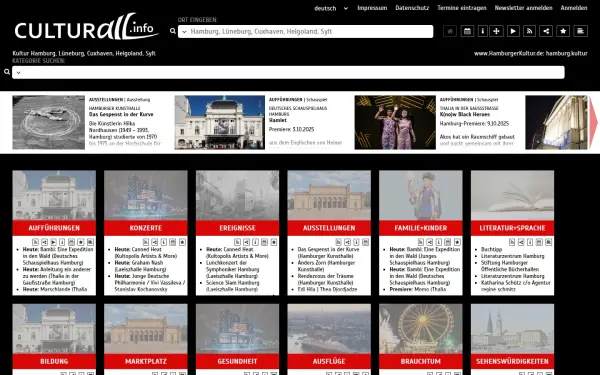Viewport: 600px width, 375px height.
Task: Click Black Heroes stage photo in carousel
Action: tap(395, 122)
